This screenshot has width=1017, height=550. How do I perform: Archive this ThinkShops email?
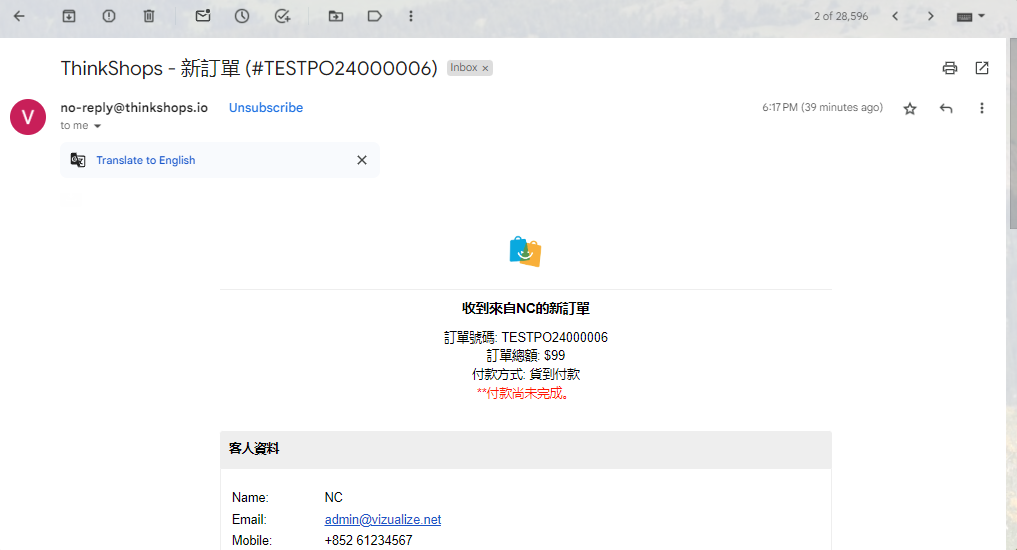coord(69,16)
